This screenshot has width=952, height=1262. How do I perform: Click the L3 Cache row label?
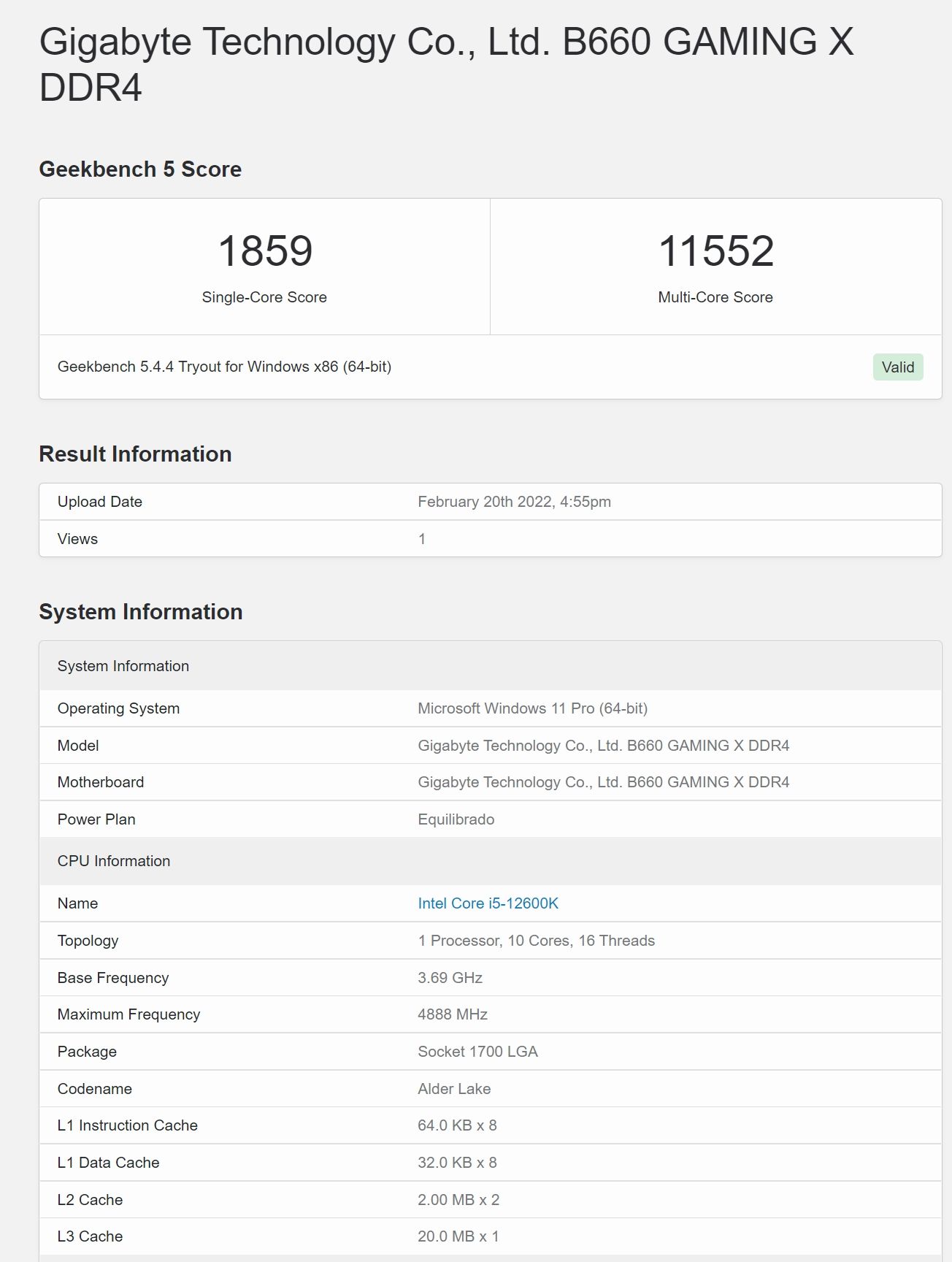click(x=90, y=1236)
